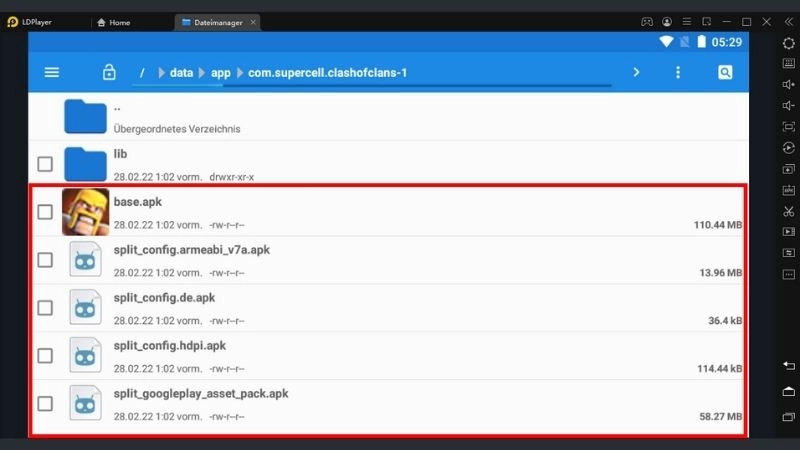Open the keyboard mapping icon
The height and width of the screenshot is (450, 800).
click(x=789, y=64)
